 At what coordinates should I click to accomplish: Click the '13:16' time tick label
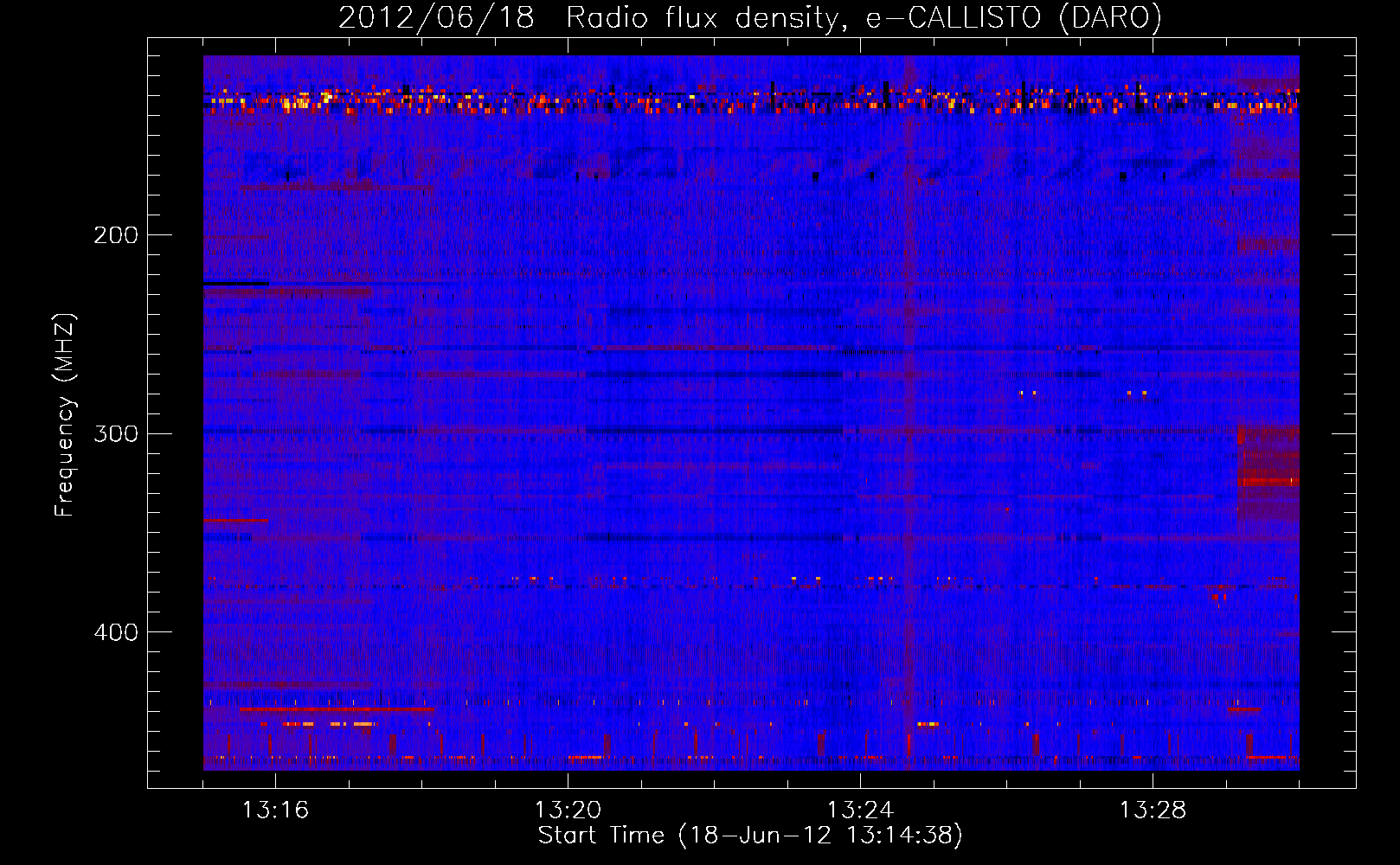pyautogui.click(x=275, y=811)
